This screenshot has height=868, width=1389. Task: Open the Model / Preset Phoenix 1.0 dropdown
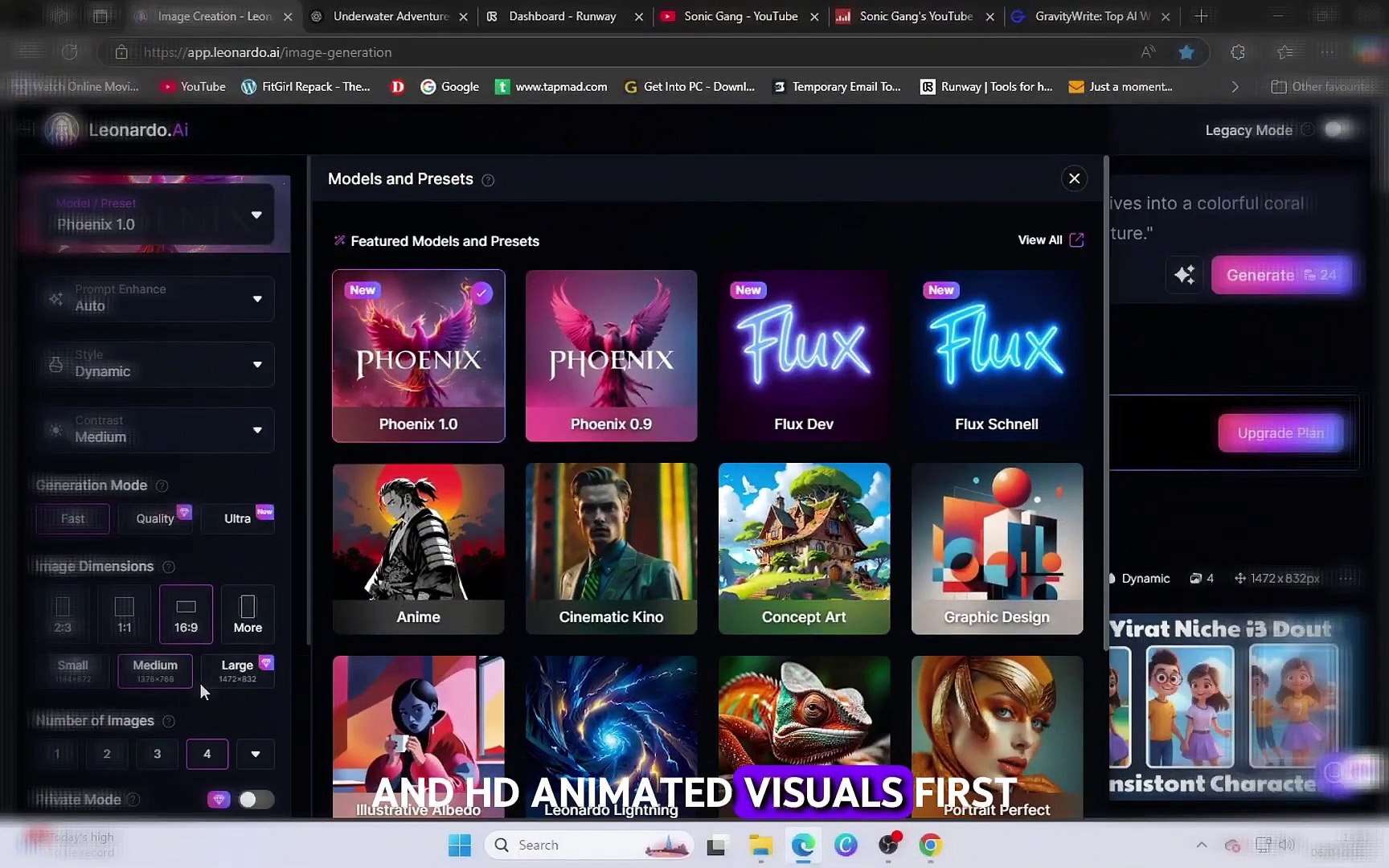tap(256, 215)
